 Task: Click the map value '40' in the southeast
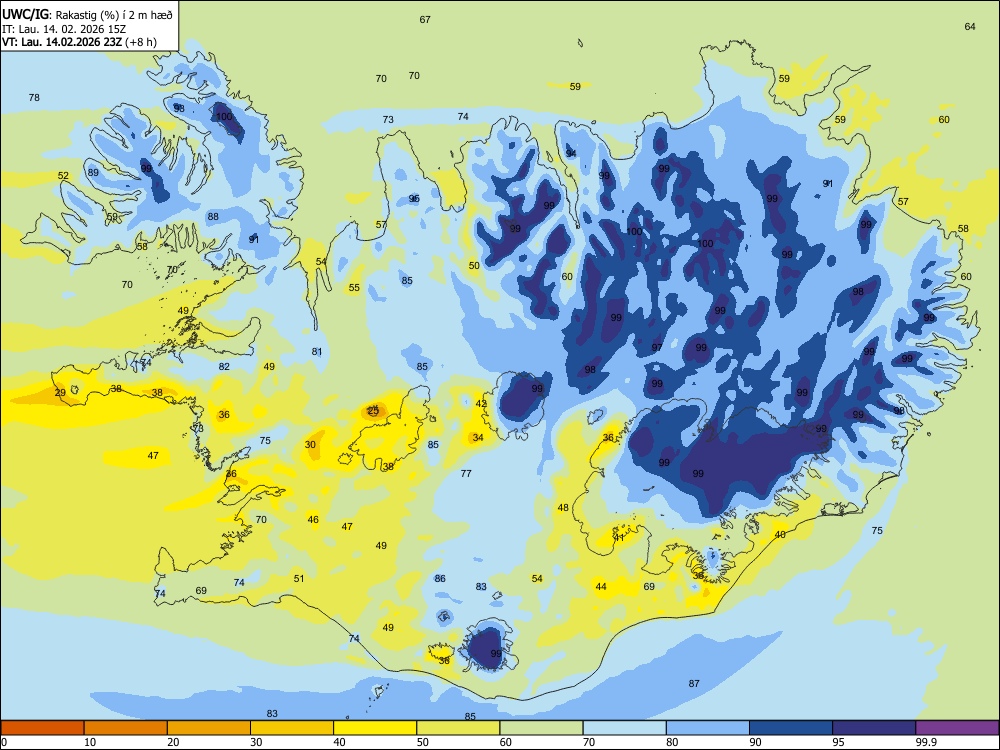(781, 535)
